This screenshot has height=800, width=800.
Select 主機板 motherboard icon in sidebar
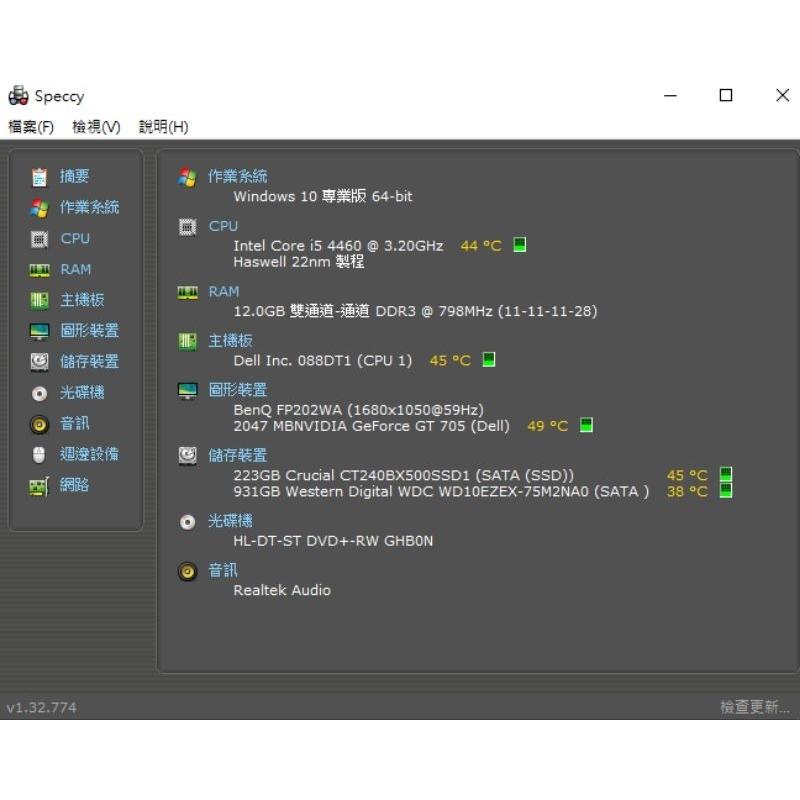(x=39, y=301)
